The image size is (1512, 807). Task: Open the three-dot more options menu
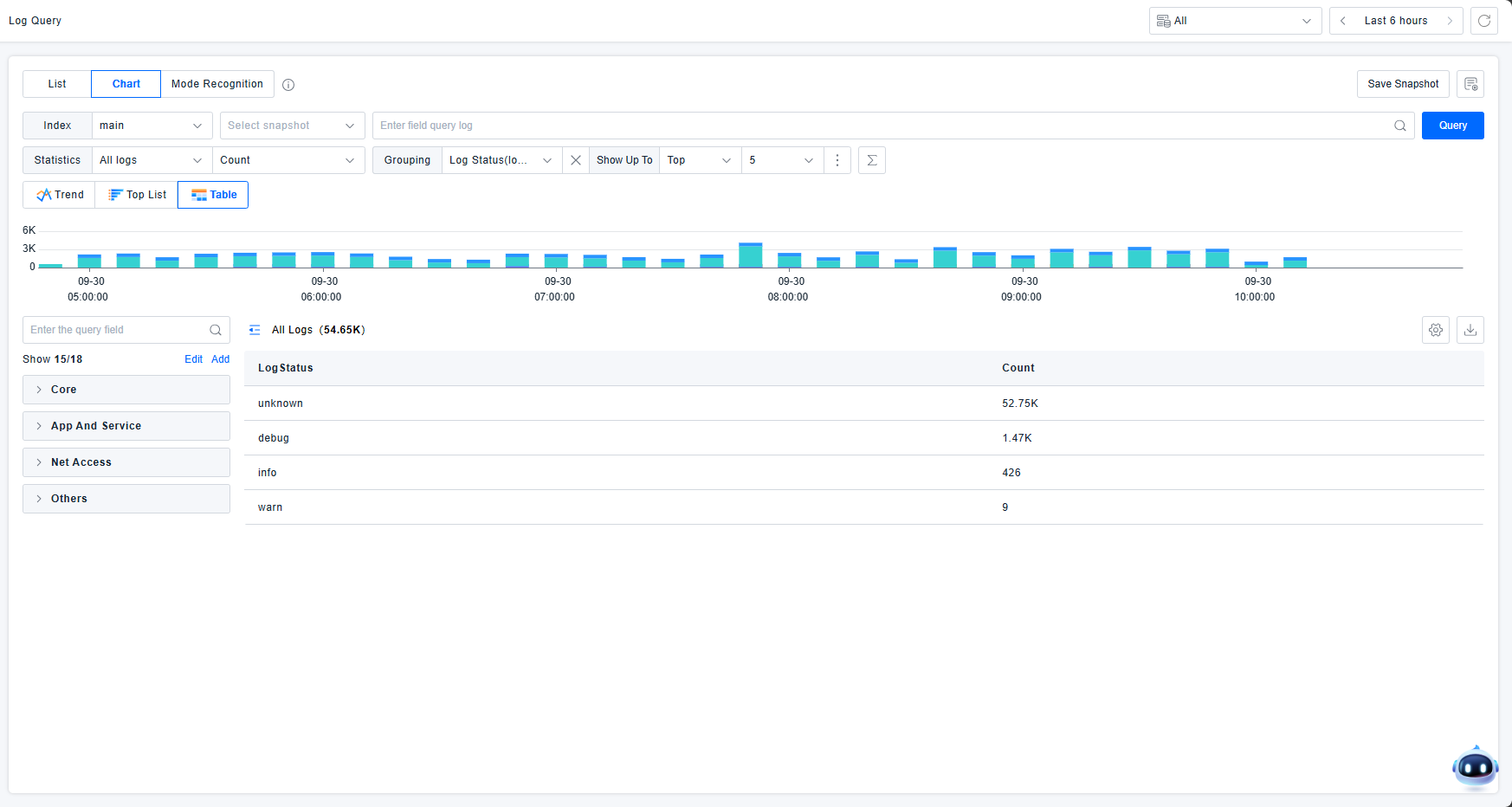837,160
